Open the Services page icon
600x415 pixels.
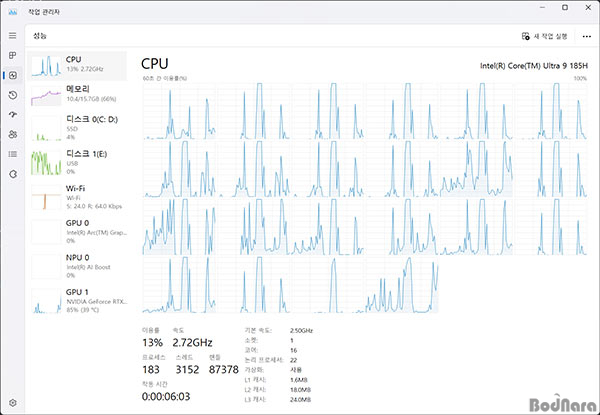point(13,173)
